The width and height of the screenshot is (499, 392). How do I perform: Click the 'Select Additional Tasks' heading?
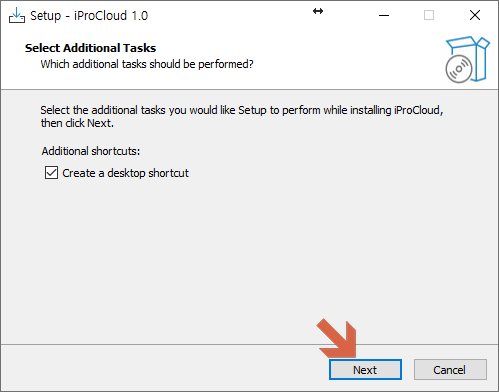click(90, 48)
